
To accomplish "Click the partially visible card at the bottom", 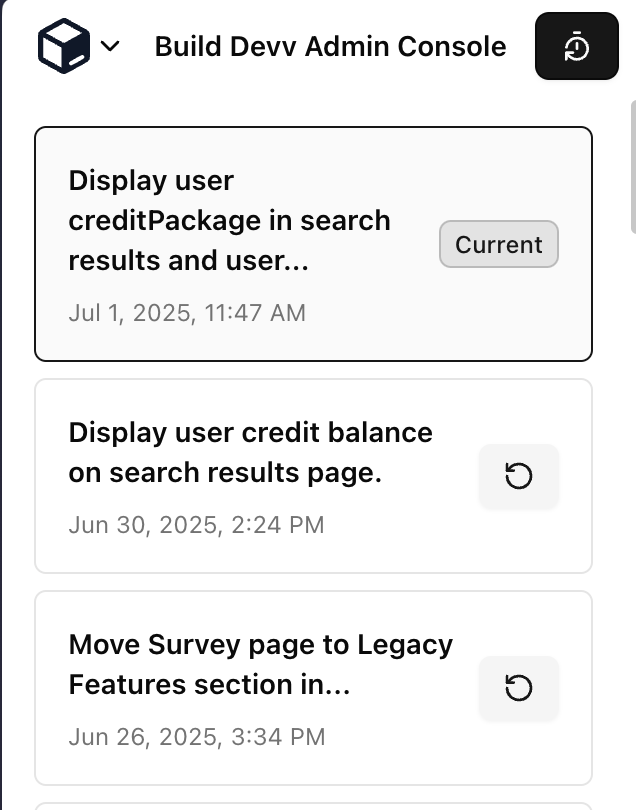I will coord(313,805).
